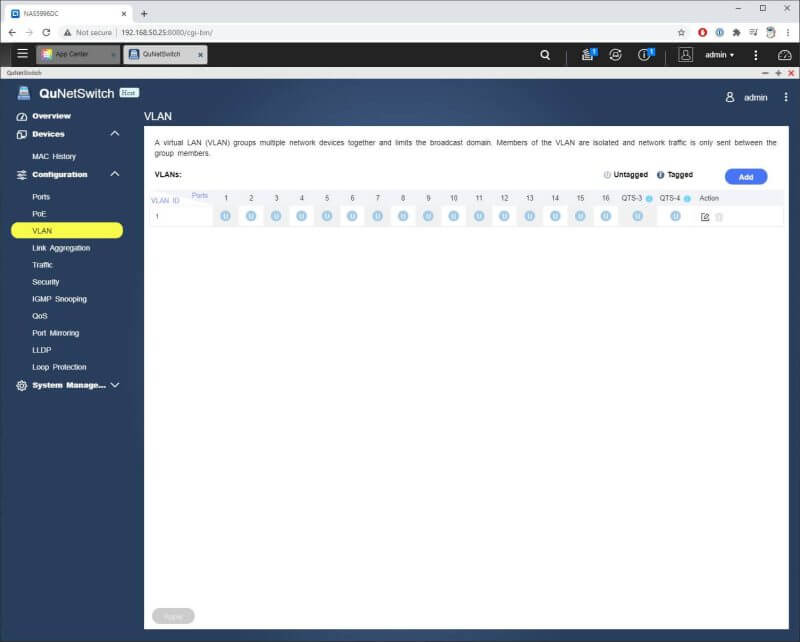Toggle port 8 membership for VLAN 1
The height and width of the screenshot is (642, 800).
coord(403,216)
